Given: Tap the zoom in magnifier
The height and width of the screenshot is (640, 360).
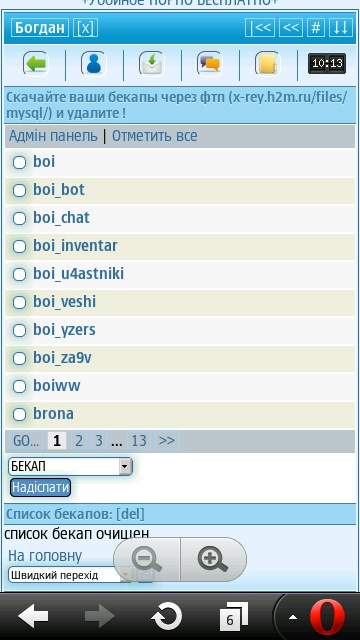Looking at the screenshot, I should click(213, 559).
